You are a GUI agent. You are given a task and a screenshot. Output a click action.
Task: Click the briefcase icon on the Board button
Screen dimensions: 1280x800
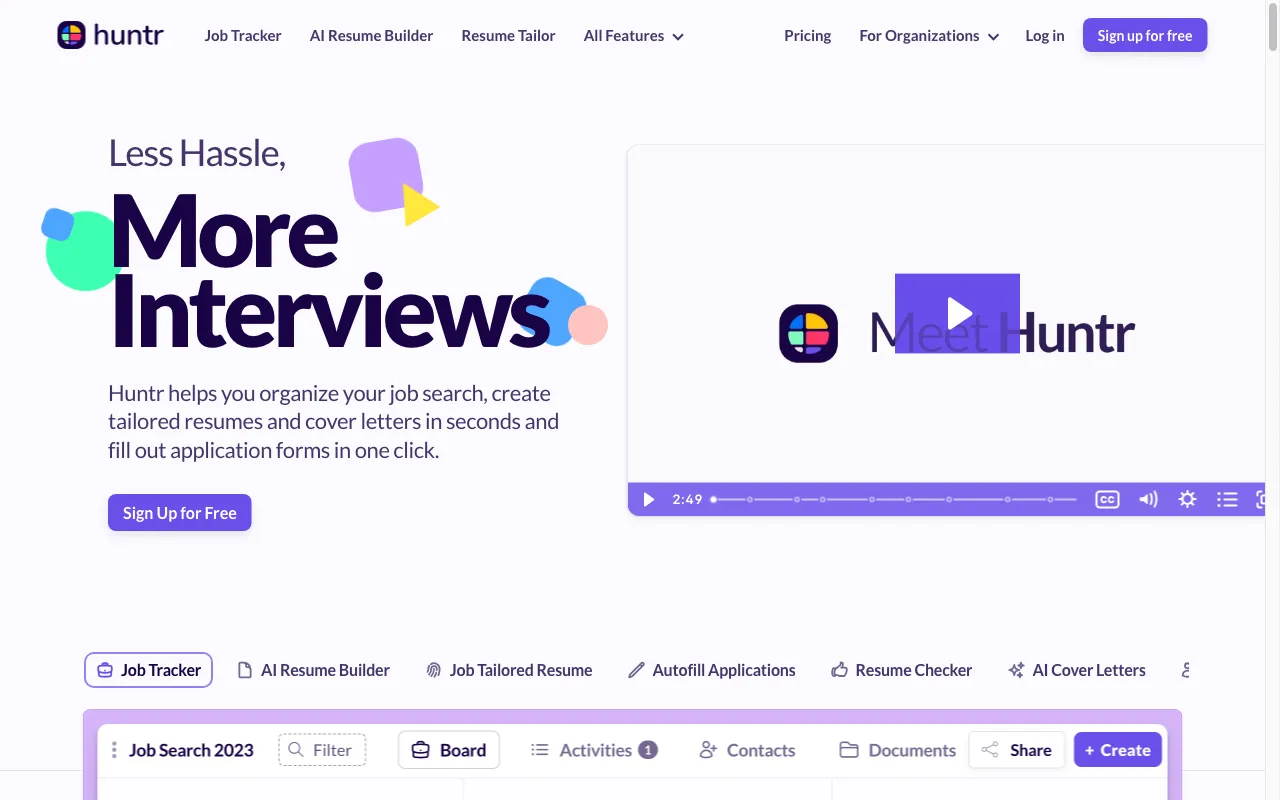point(421,750)
